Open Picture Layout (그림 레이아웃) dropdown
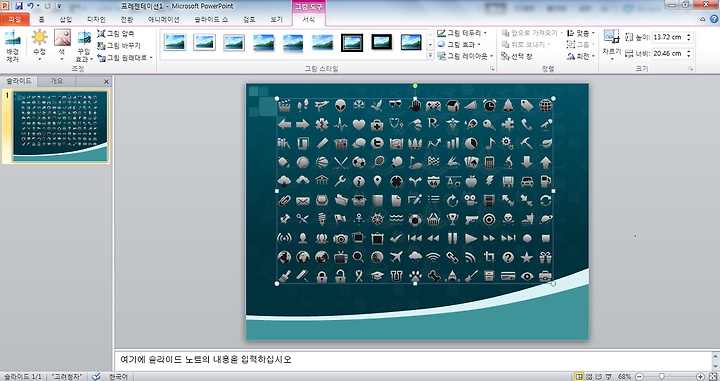 click(x=465, y=56)
